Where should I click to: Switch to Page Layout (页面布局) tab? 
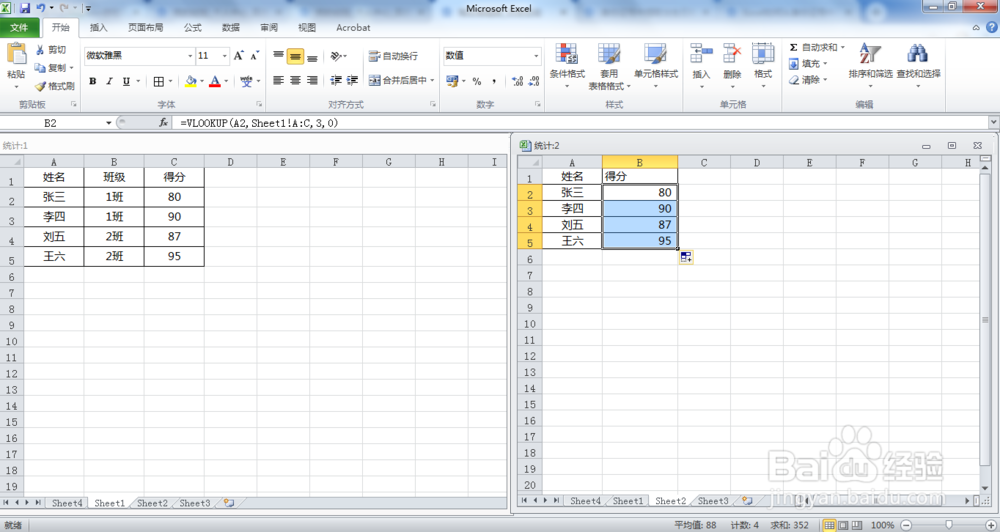point(145,27)
